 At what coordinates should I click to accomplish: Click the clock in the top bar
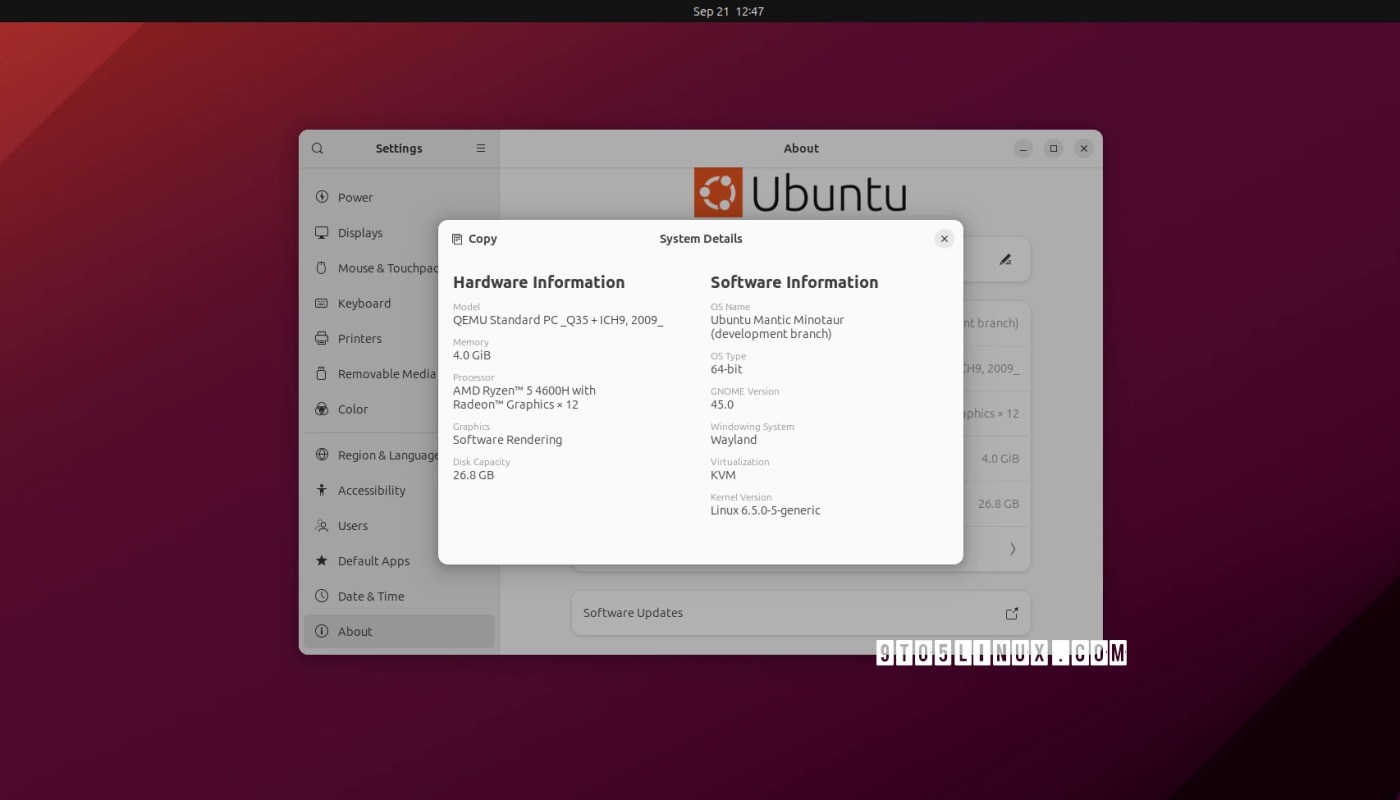point(728,11)
